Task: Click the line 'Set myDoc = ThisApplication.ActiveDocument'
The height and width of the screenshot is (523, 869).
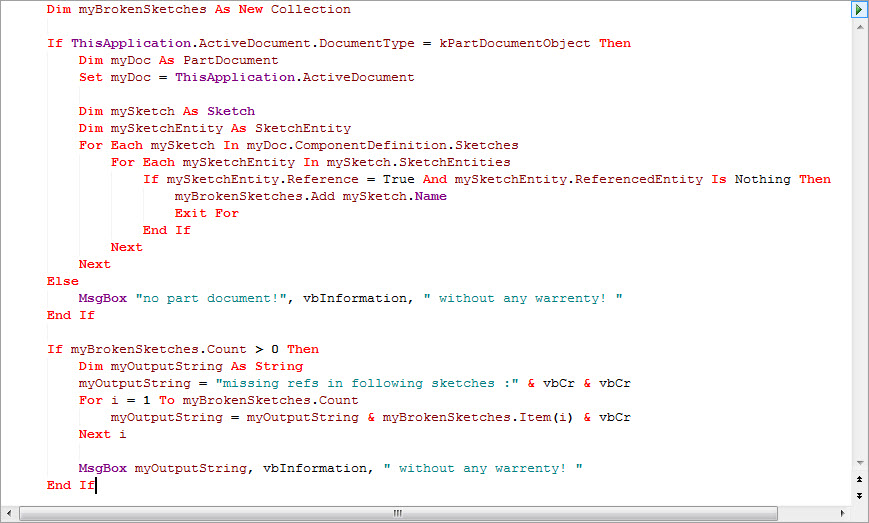Action: pos(247,78)
